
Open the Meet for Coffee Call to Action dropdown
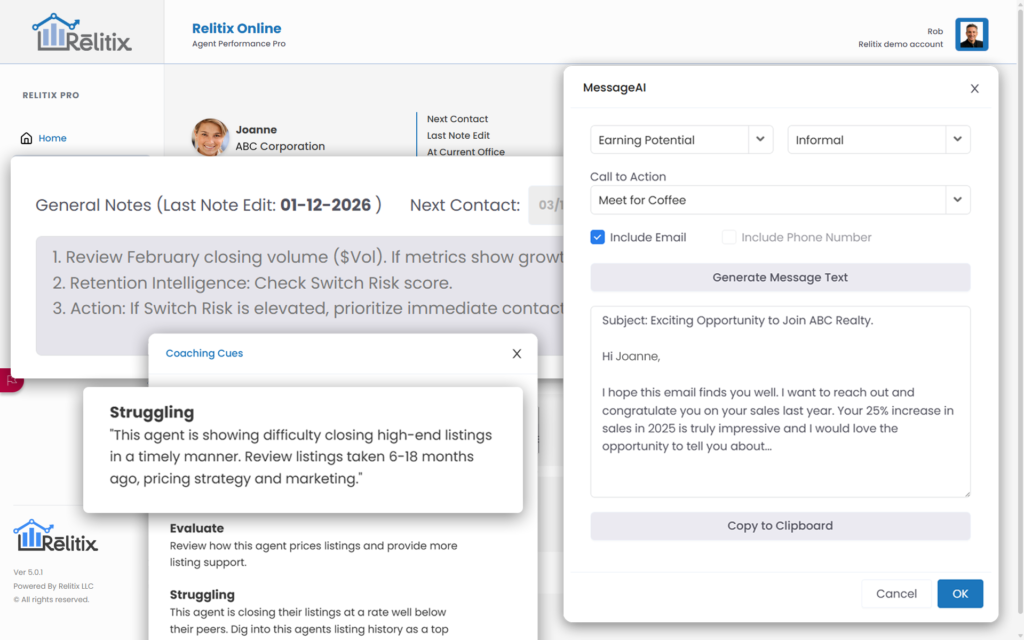[x=957, y=200]
